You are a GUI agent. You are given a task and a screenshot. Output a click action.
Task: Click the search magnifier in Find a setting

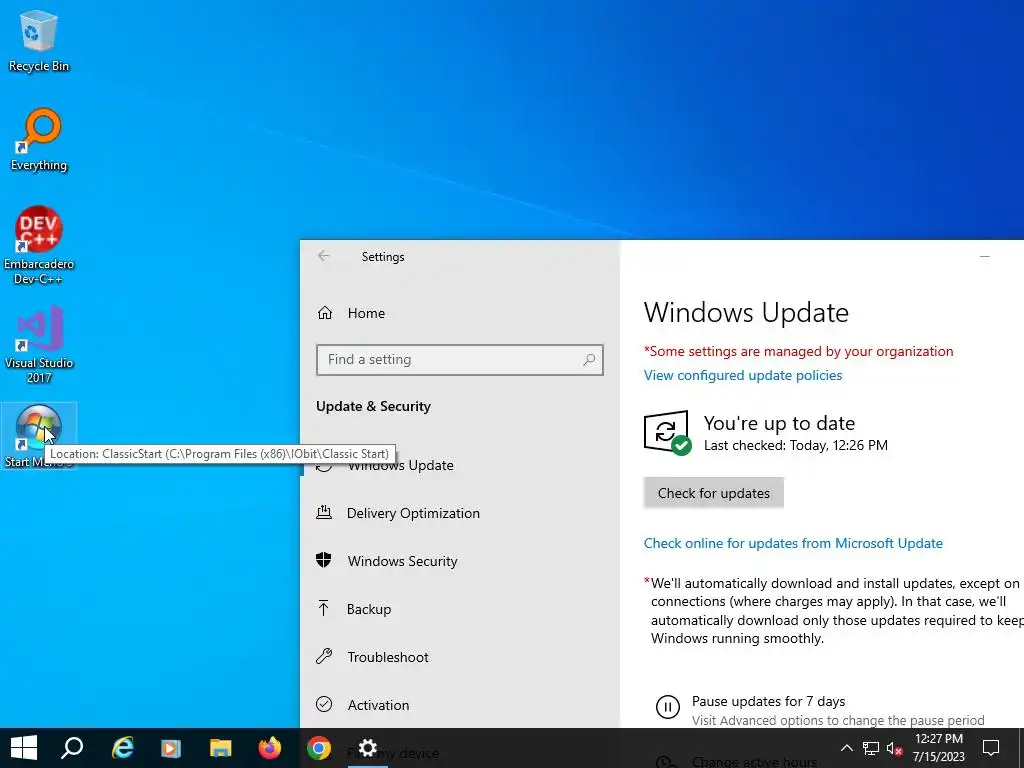[589, 360]
